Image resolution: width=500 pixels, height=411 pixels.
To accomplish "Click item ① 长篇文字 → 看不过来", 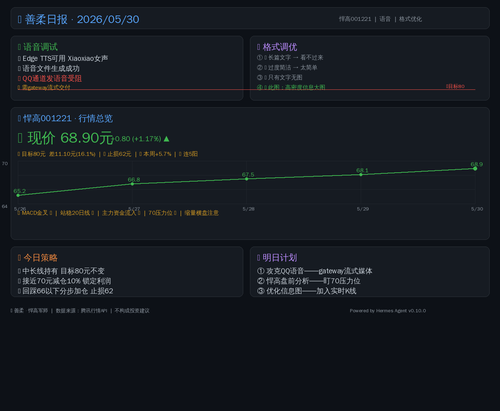I will (290, 58).
